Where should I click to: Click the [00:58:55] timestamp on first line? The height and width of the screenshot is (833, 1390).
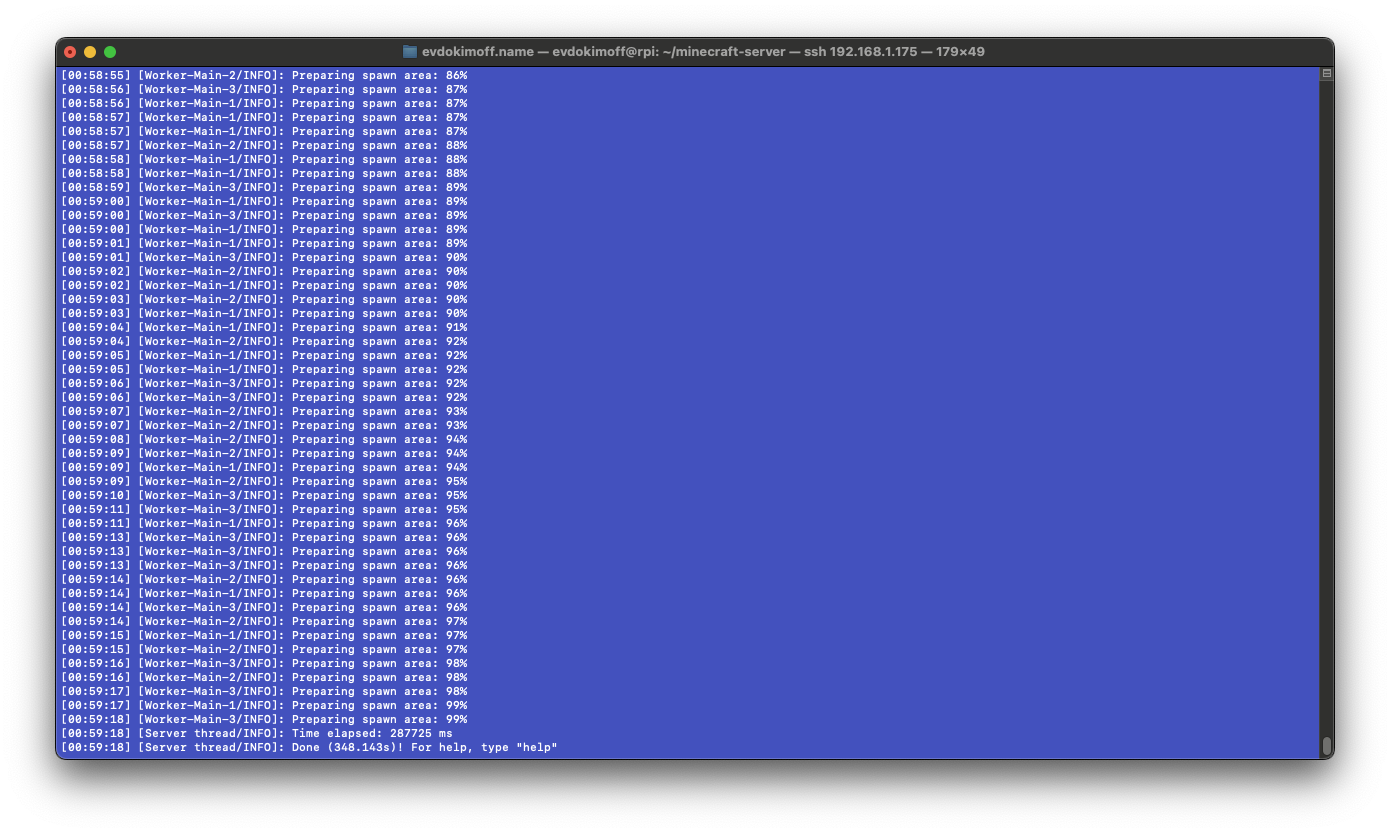point(96,75)
